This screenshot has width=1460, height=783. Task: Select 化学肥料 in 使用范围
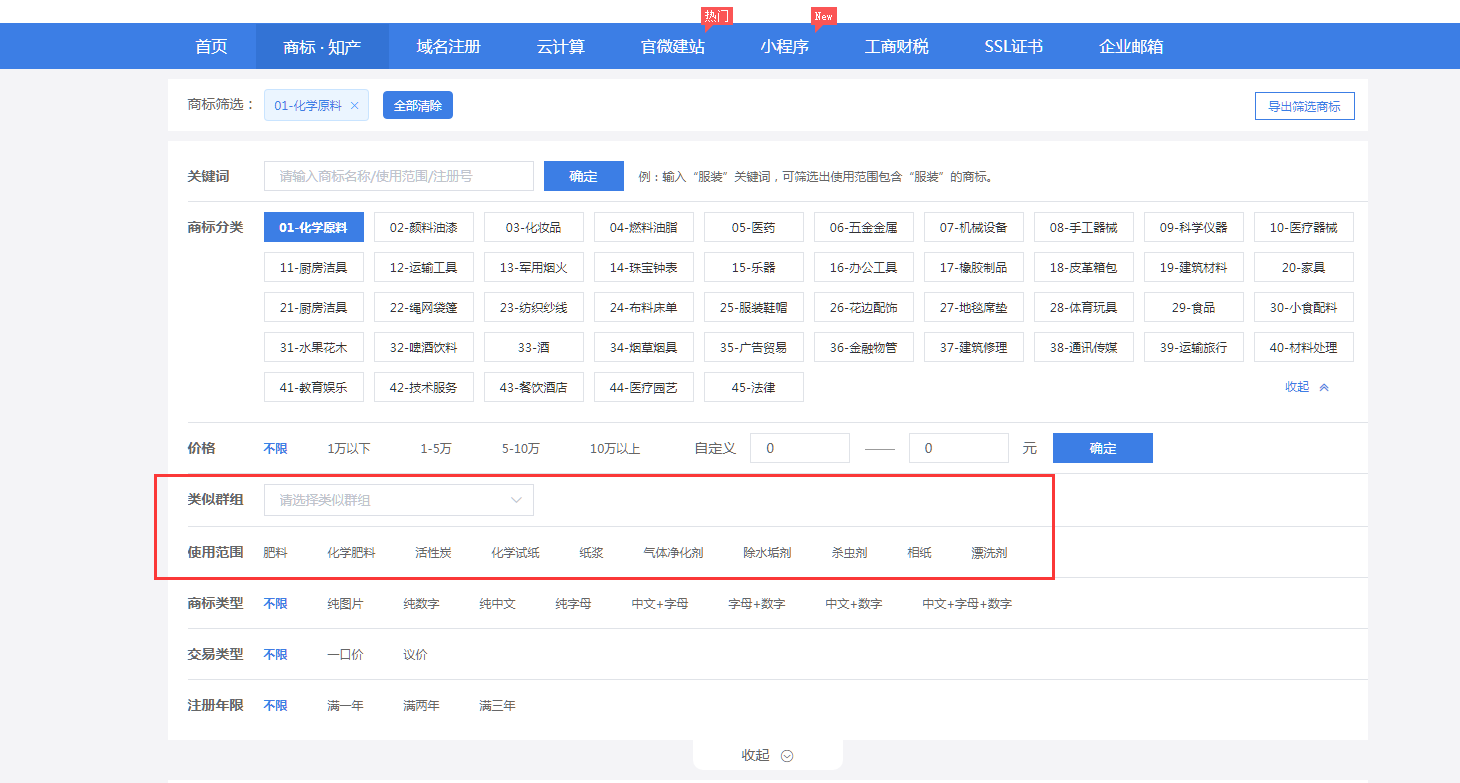point(351,552)
